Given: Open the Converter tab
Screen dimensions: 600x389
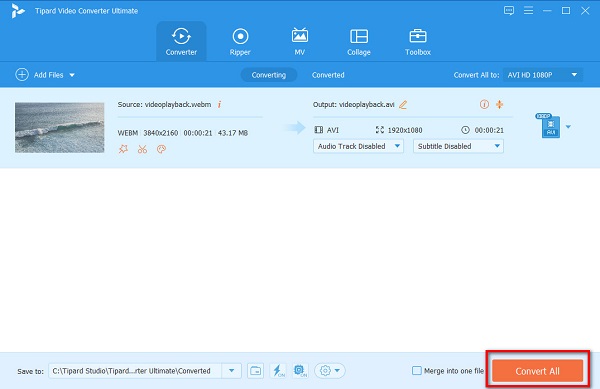Looking at the screenshot, I should [x=181, y=41].
